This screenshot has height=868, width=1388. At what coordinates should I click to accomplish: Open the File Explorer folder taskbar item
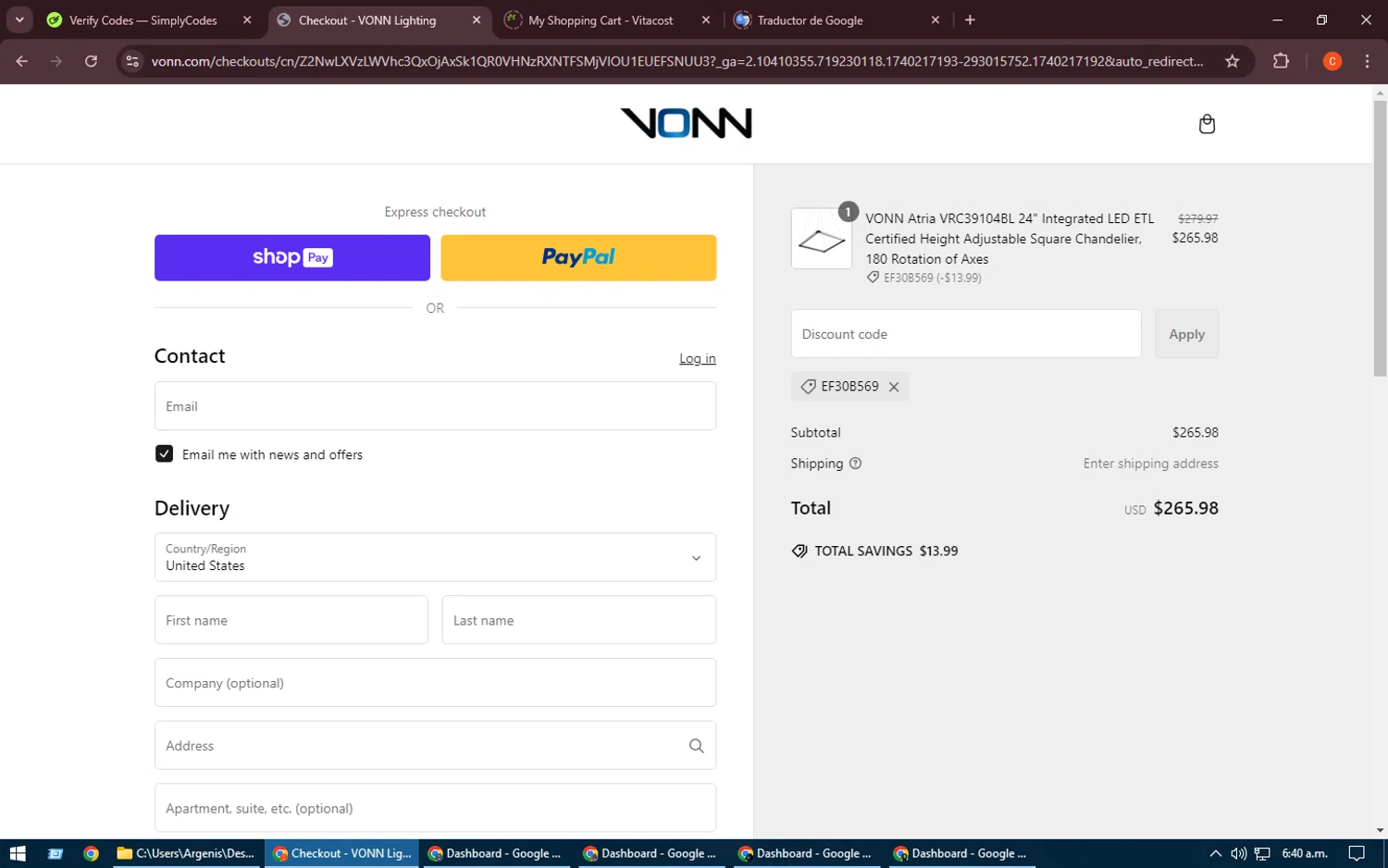click(186, 853)
